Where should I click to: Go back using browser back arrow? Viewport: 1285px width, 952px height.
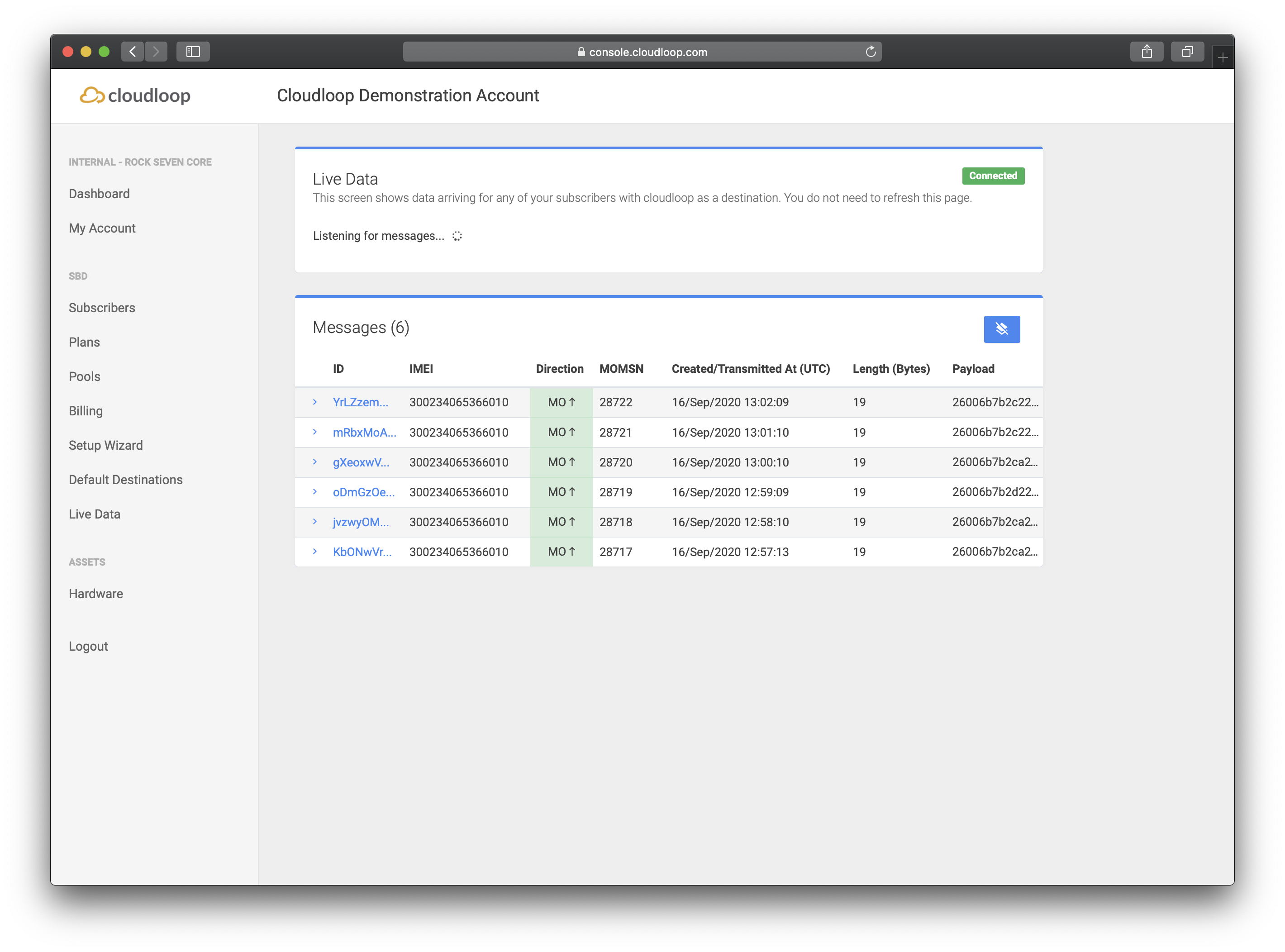(x=133, y=52)
